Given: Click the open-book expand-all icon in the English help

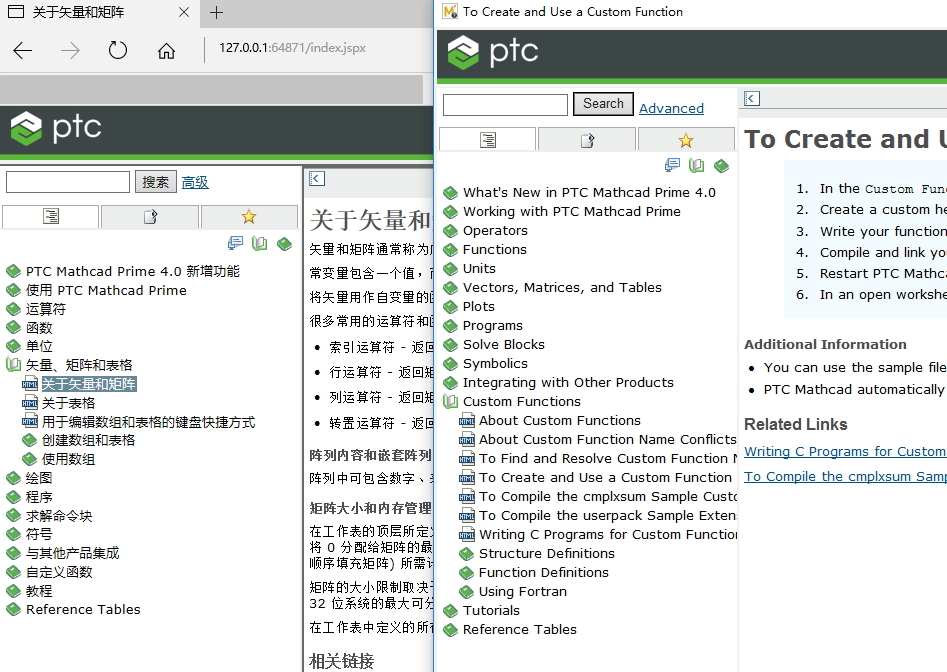Looking at the screenshot, I should tap(696, 165).
